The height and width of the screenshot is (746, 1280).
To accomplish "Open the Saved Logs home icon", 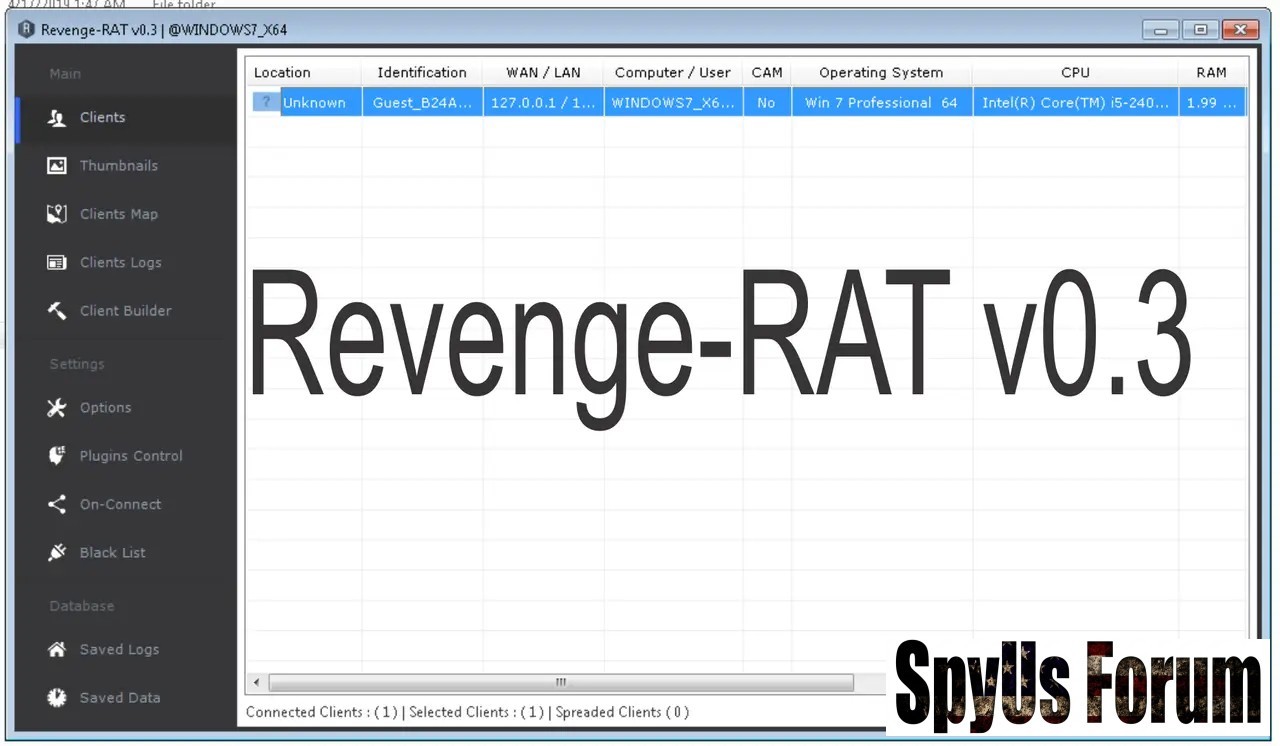I will click(57, 650).
